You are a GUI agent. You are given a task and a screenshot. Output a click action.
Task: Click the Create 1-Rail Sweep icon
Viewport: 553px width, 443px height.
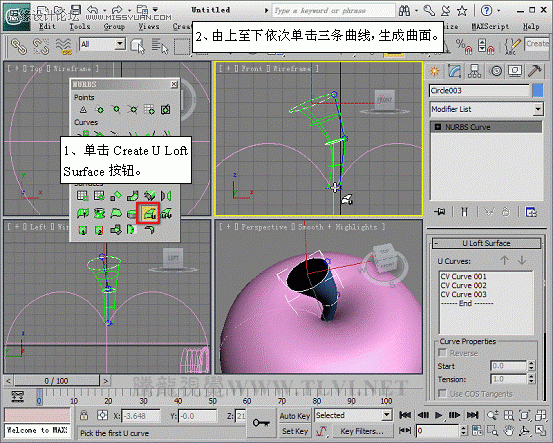click(82, 230)
